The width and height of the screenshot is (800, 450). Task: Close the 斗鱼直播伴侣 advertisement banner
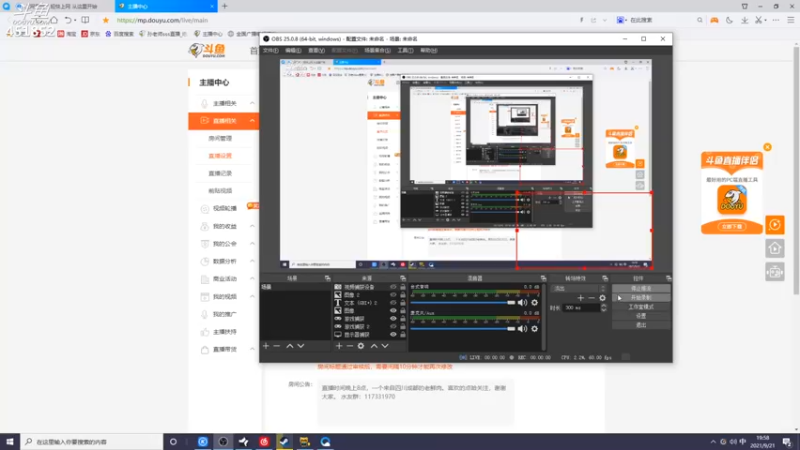767,147
